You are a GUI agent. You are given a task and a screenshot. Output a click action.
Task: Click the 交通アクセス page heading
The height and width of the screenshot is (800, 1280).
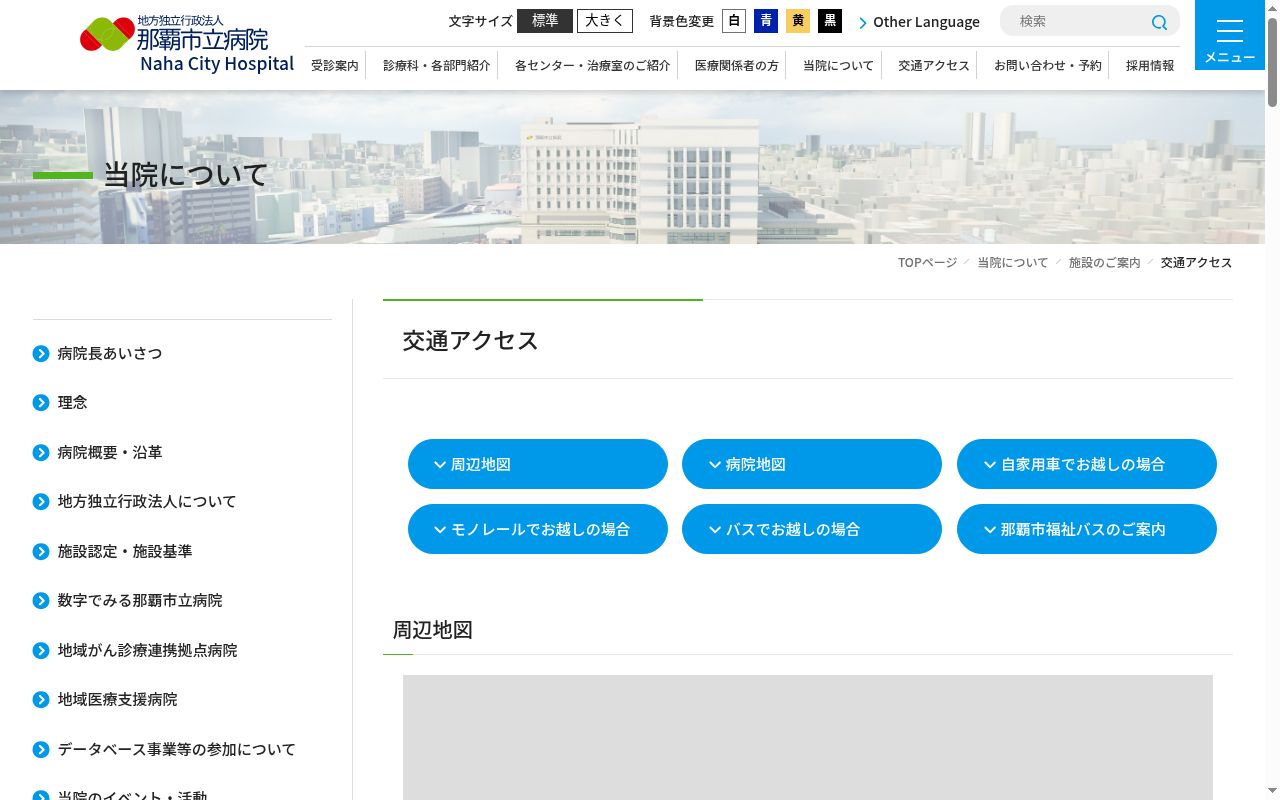[x=471, y=340]
